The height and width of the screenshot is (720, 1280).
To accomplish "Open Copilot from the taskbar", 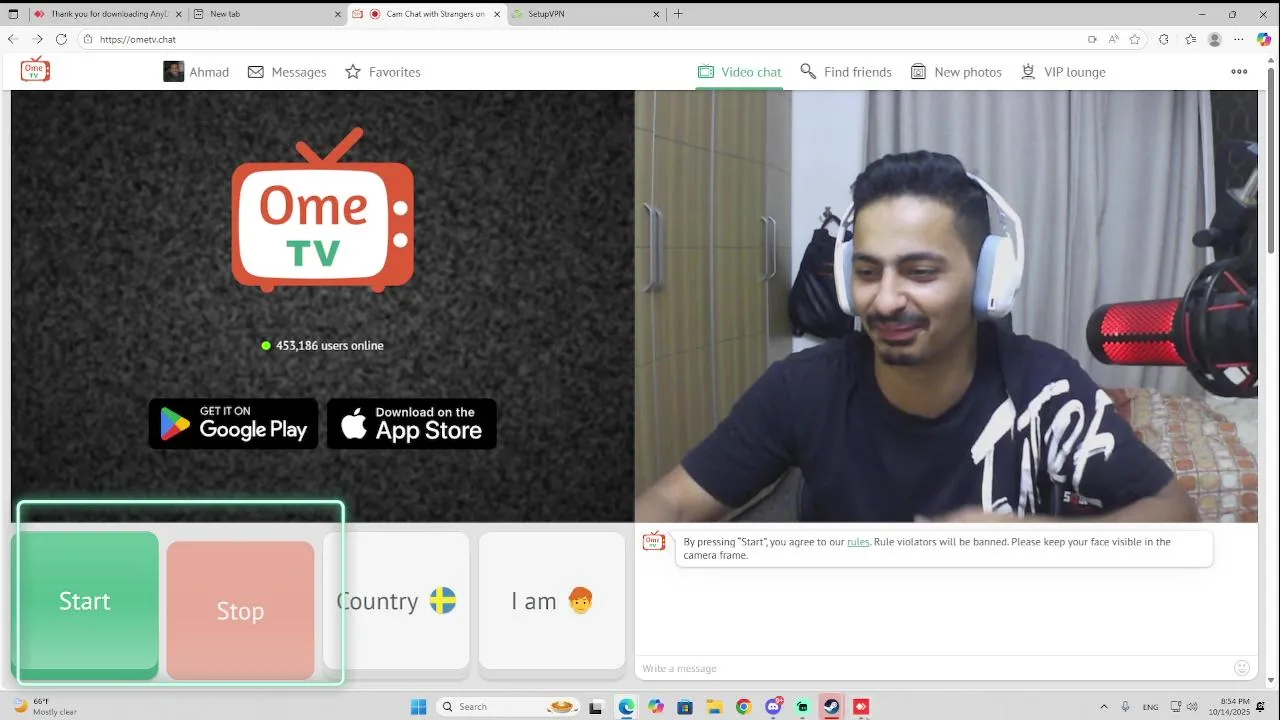I will (656, 706).
